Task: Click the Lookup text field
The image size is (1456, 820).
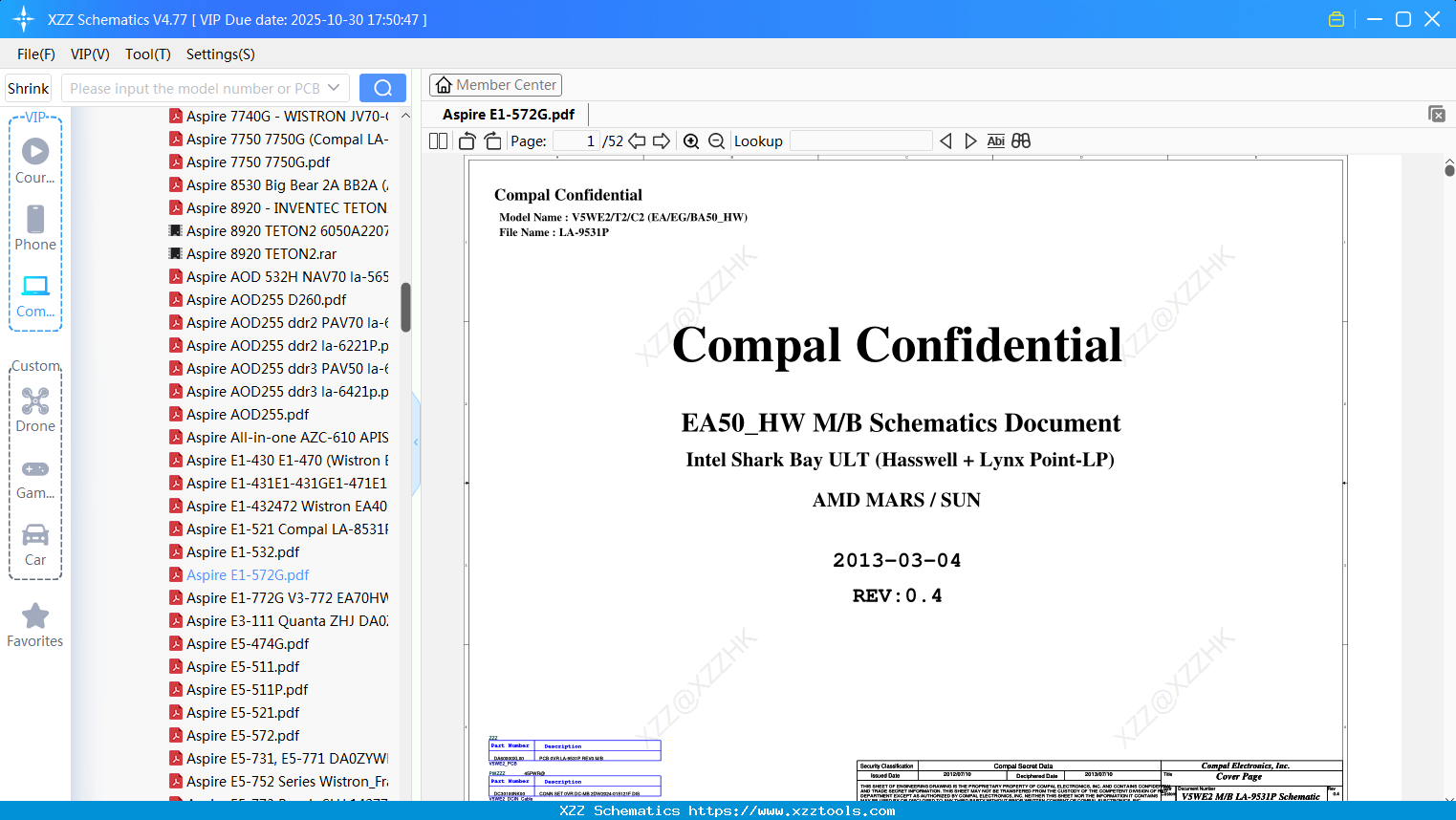Action: (861, 141)
